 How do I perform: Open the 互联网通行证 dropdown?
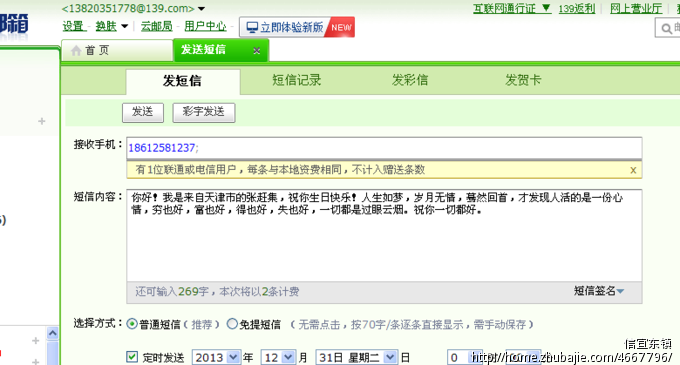click(x=512, y=8)
